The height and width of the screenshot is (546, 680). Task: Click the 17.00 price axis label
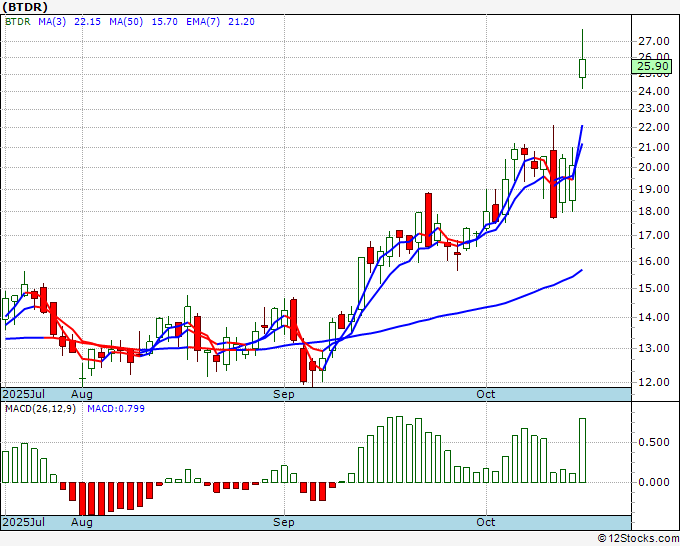coord(654,235)
